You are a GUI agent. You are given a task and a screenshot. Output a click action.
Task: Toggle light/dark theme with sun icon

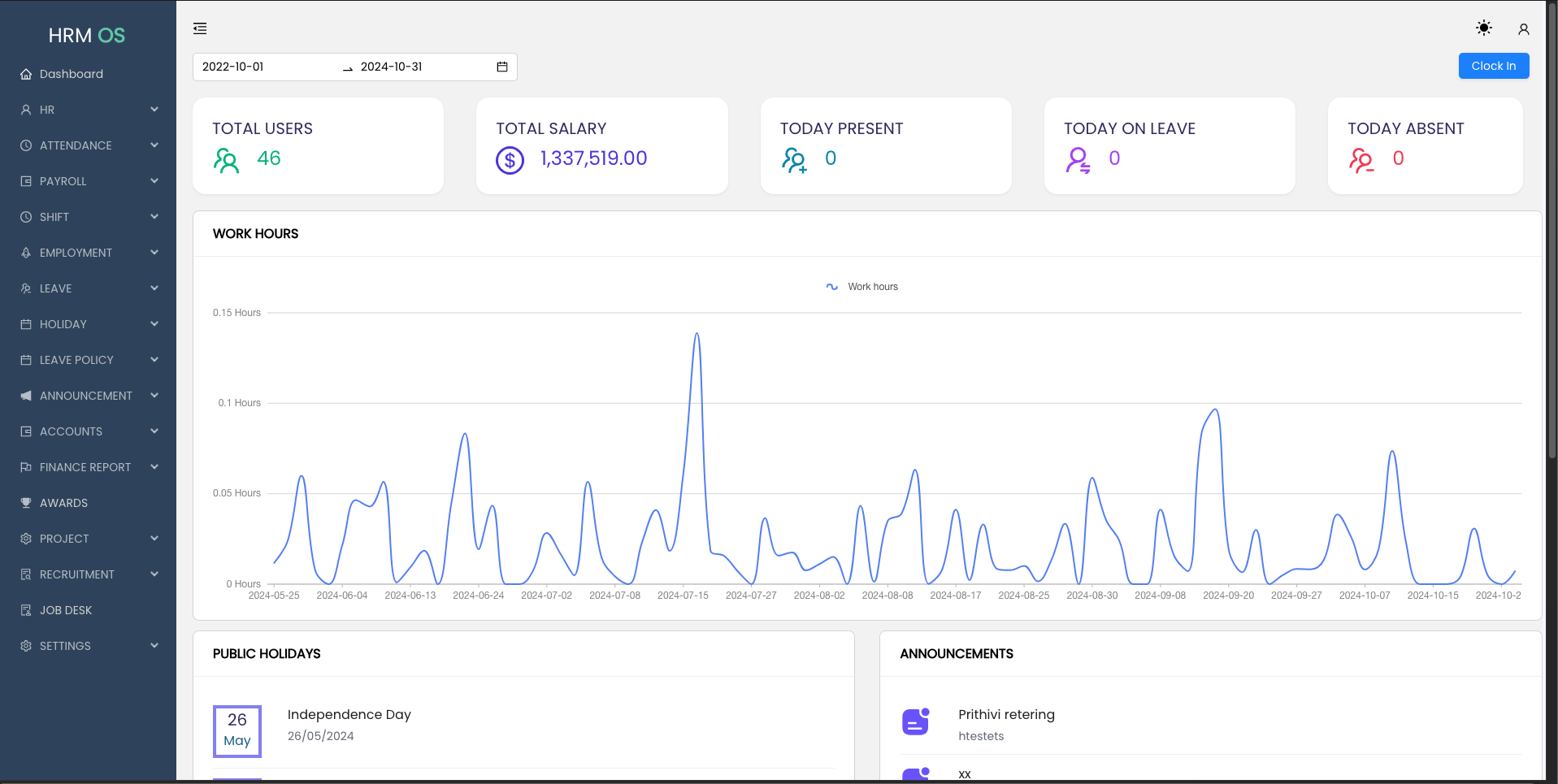(x=1483, y=28)
